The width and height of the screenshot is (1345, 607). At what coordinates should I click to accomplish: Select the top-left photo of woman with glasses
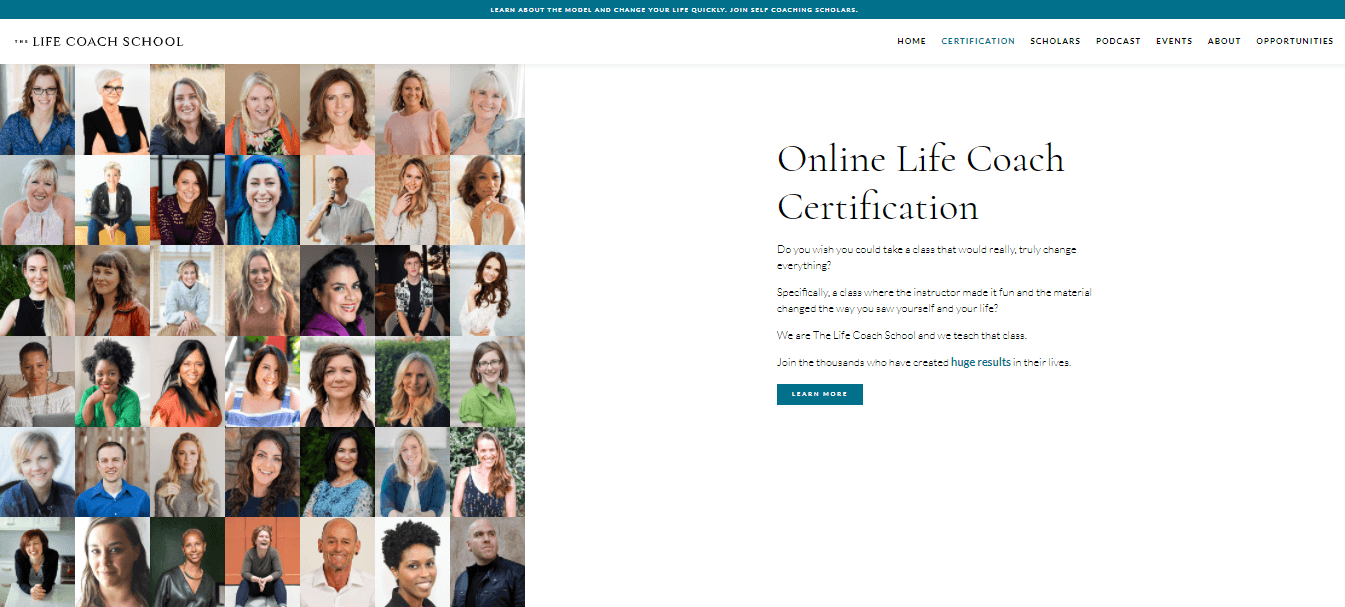point(37,109)
